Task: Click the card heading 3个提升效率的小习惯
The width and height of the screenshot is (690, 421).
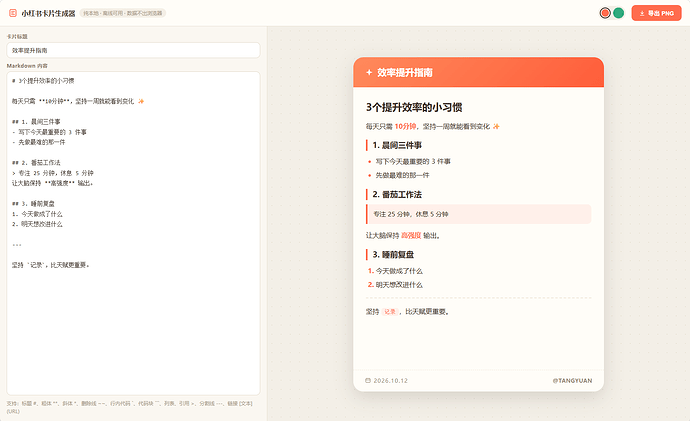Action: 414,107
